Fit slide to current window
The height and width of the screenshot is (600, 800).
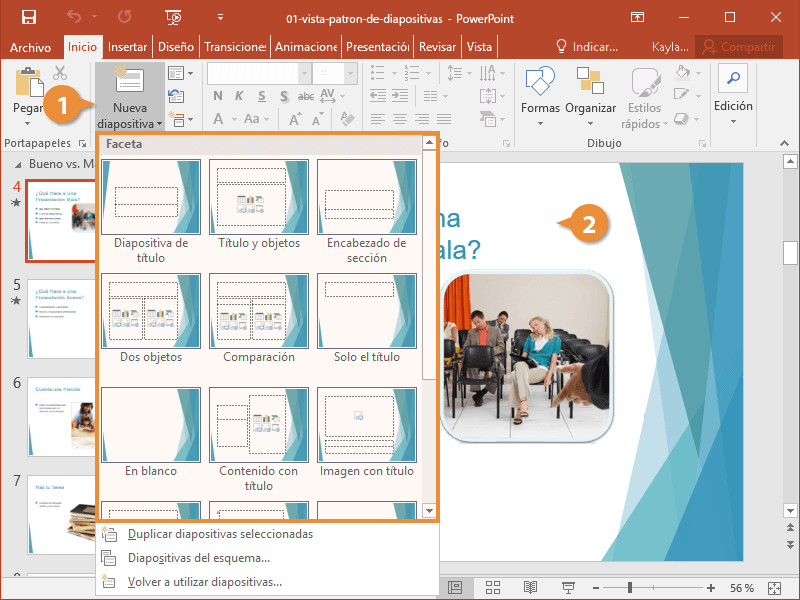click(x=774, y=588)
